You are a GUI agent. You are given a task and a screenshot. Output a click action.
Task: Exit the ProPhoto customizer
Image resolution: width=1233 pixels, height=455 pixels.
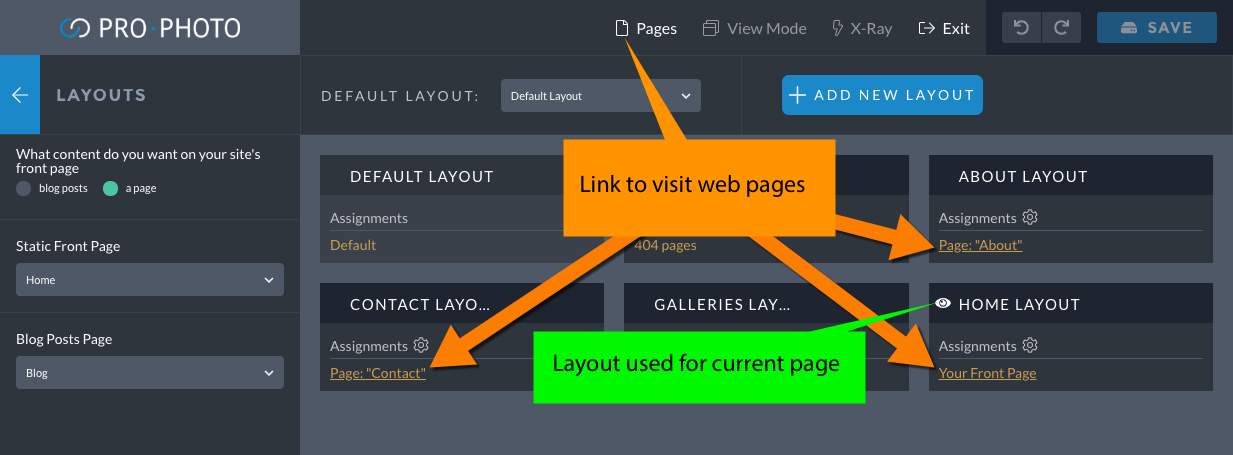coord(944,28)
